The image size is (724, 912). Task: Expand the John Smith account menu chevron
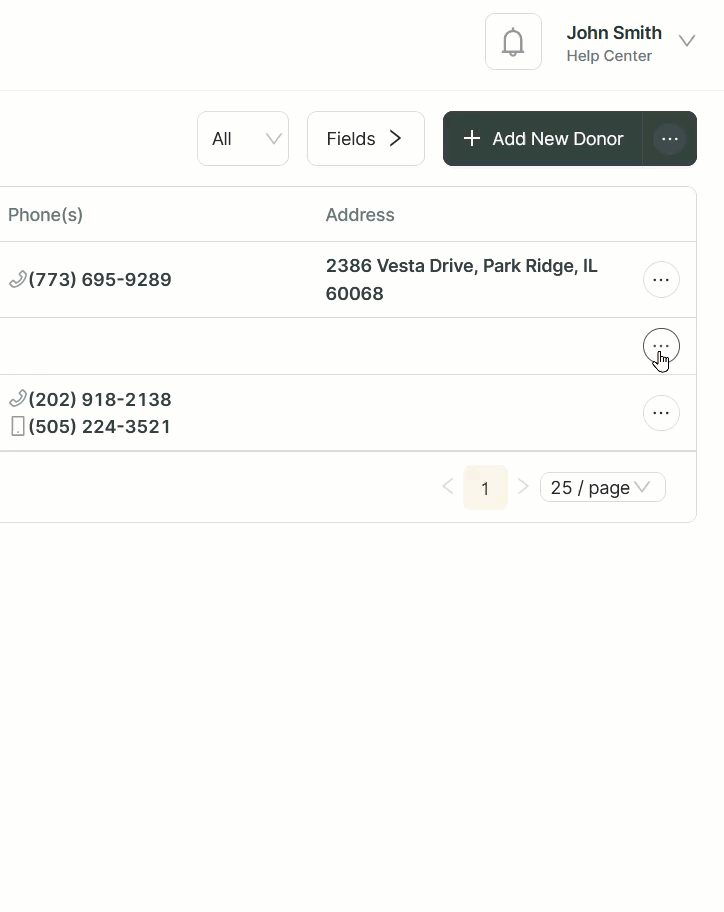686,41
